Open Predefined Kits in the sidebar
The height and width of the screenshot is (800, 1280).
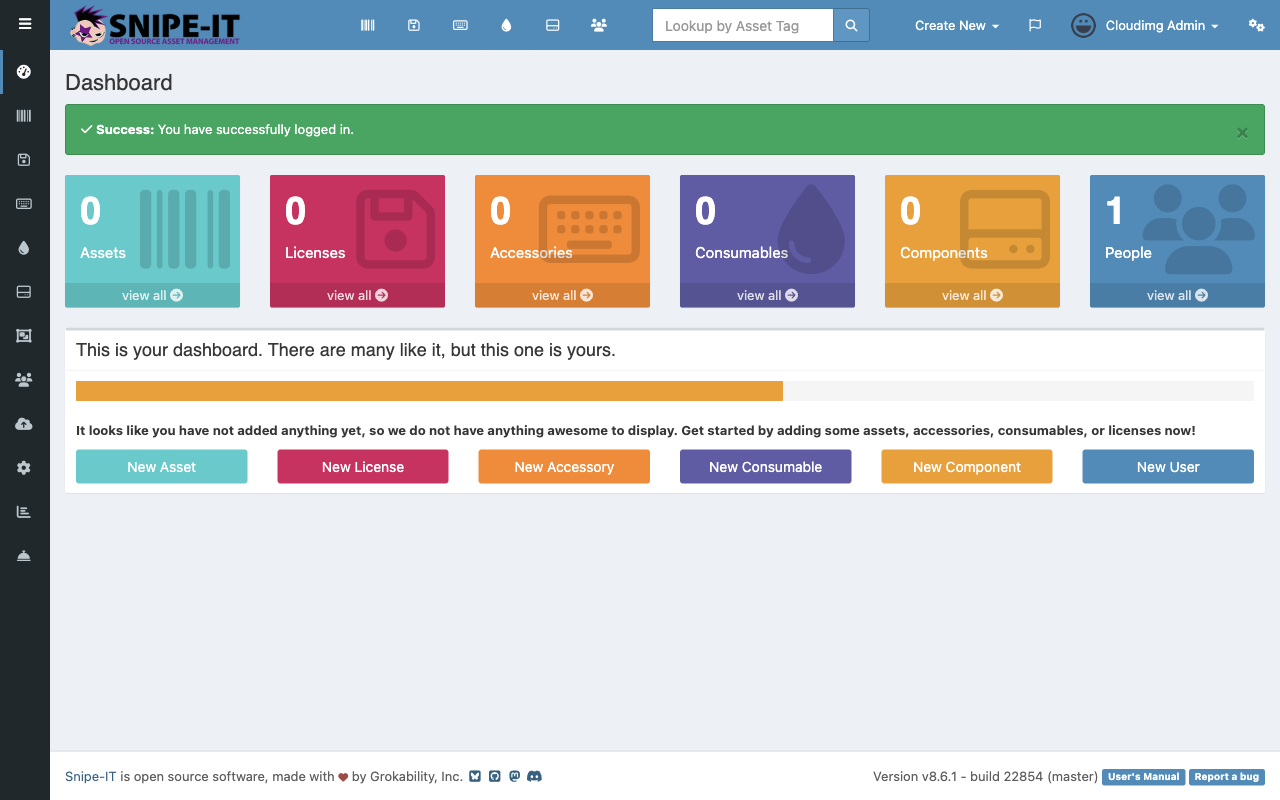[24, 336]
